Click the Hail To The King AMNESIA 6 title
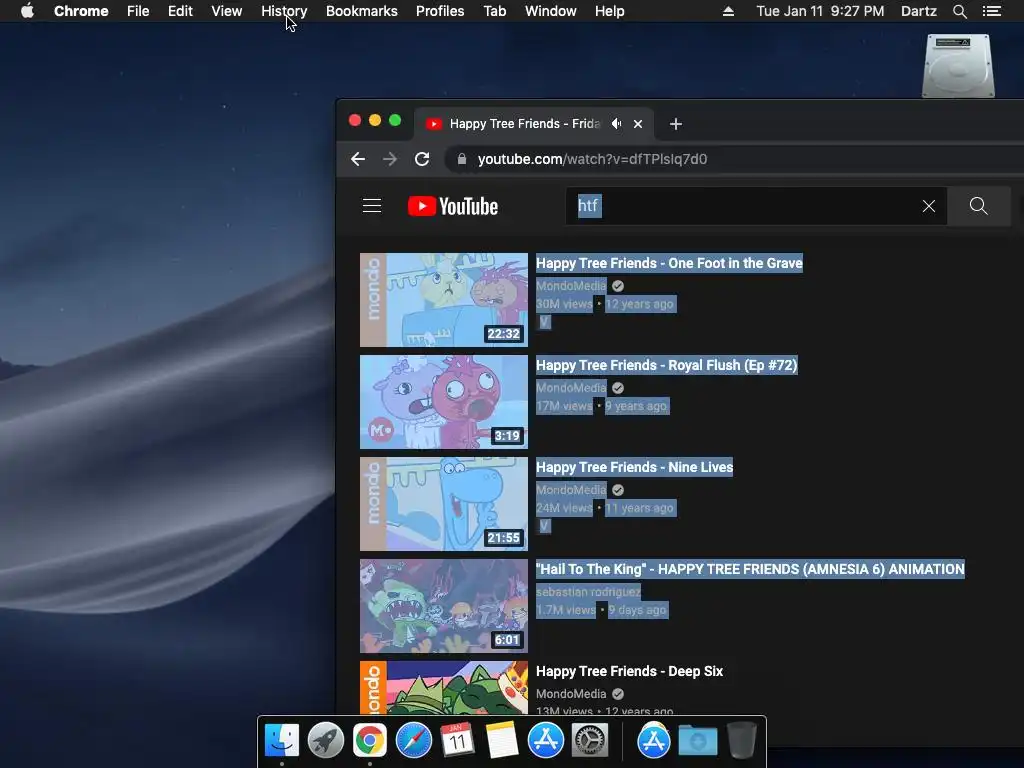 750,569
